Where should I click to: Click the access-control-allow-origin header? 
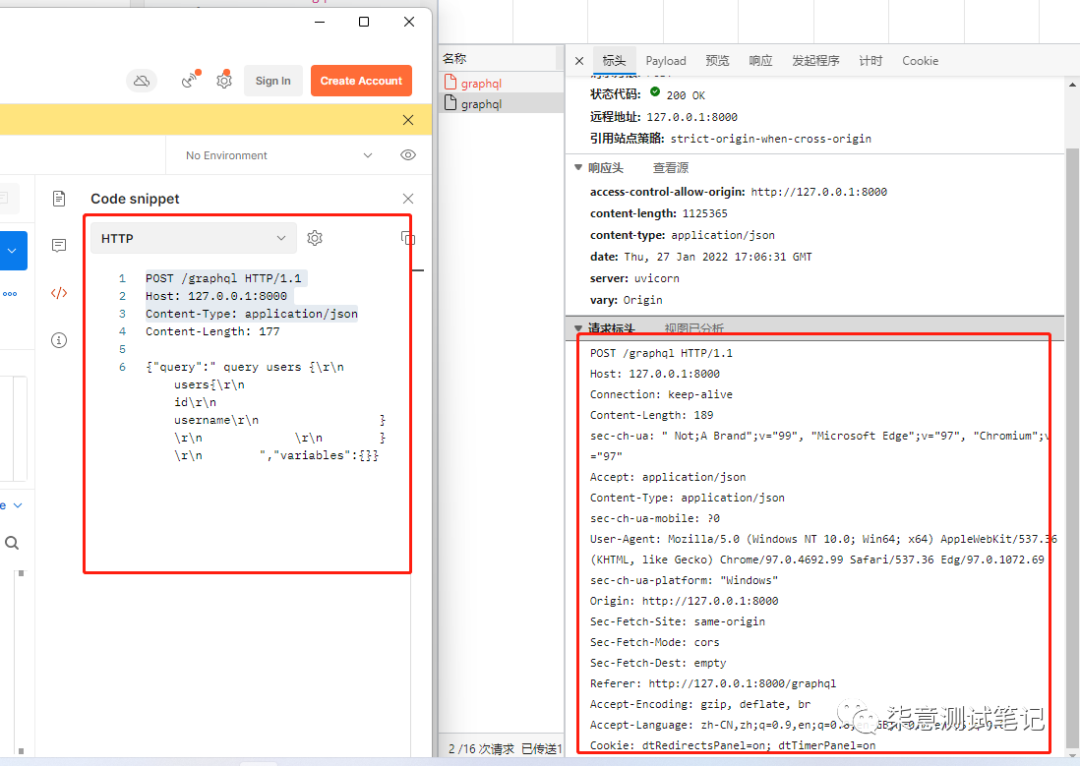tap(738, 192)
